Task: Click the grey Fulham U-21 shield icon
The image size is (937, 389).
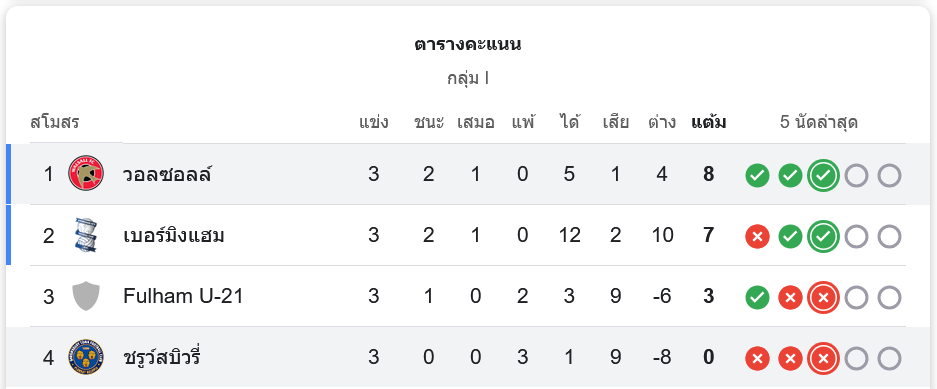Action: tap(86, 296)
